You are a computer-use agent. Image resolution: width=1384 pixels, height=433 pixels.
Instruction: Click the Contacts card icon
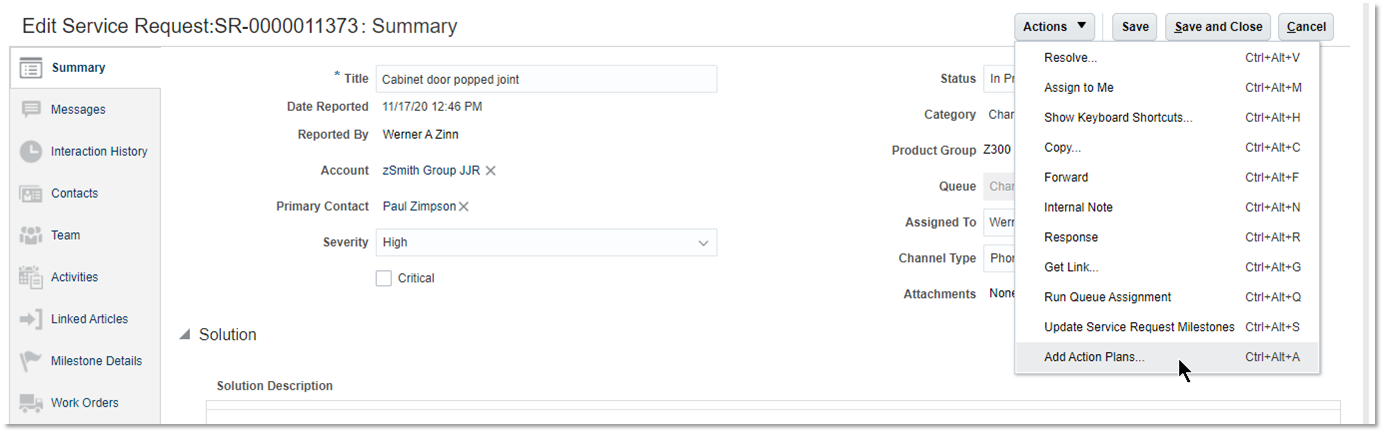coord(31,194)
